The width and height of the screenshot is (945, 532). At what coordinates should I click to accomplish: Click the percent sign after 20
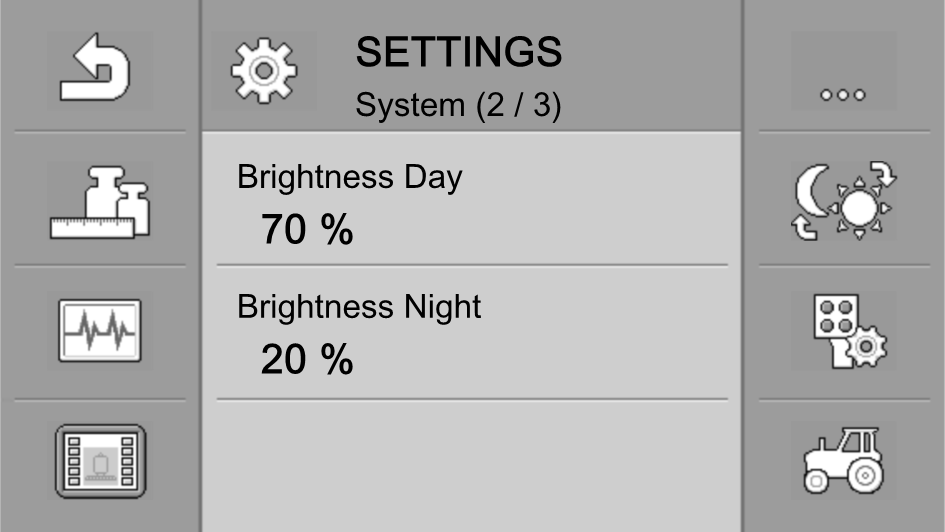[338, 360]
